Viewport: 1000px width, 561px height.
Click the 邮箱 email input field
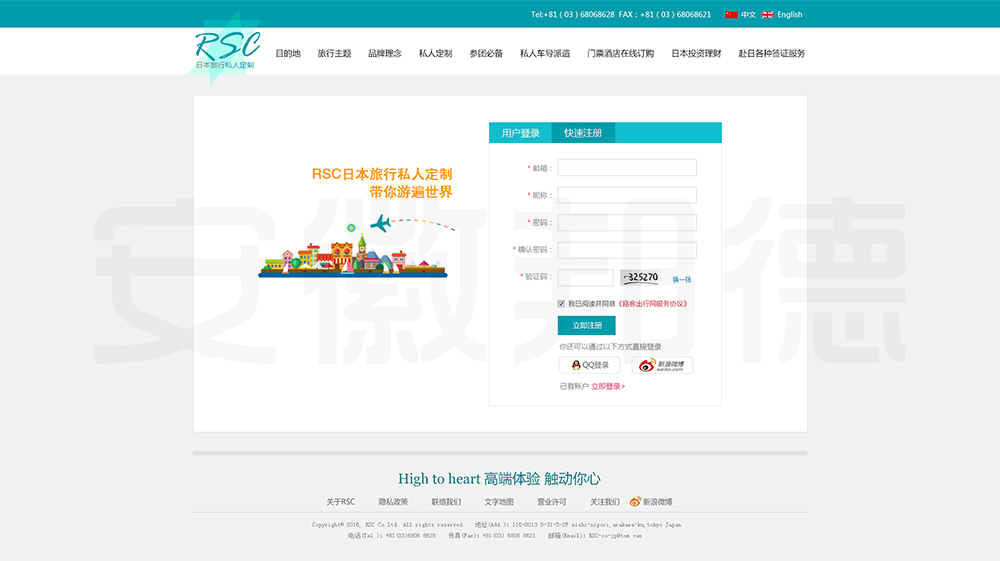(627, 168)
